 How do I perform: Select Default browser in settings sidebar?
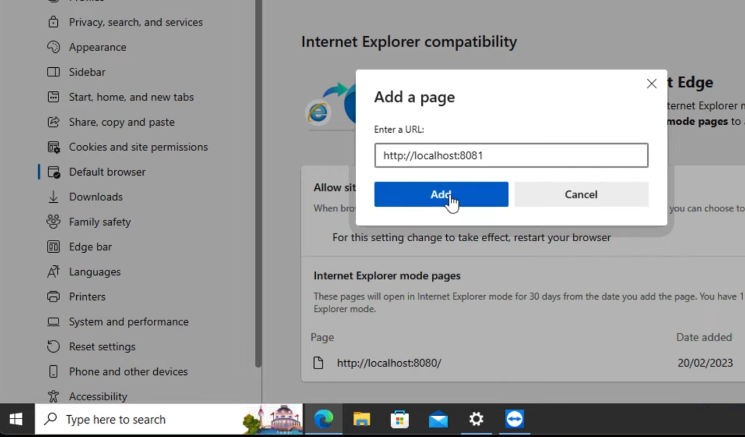[107, 172]
